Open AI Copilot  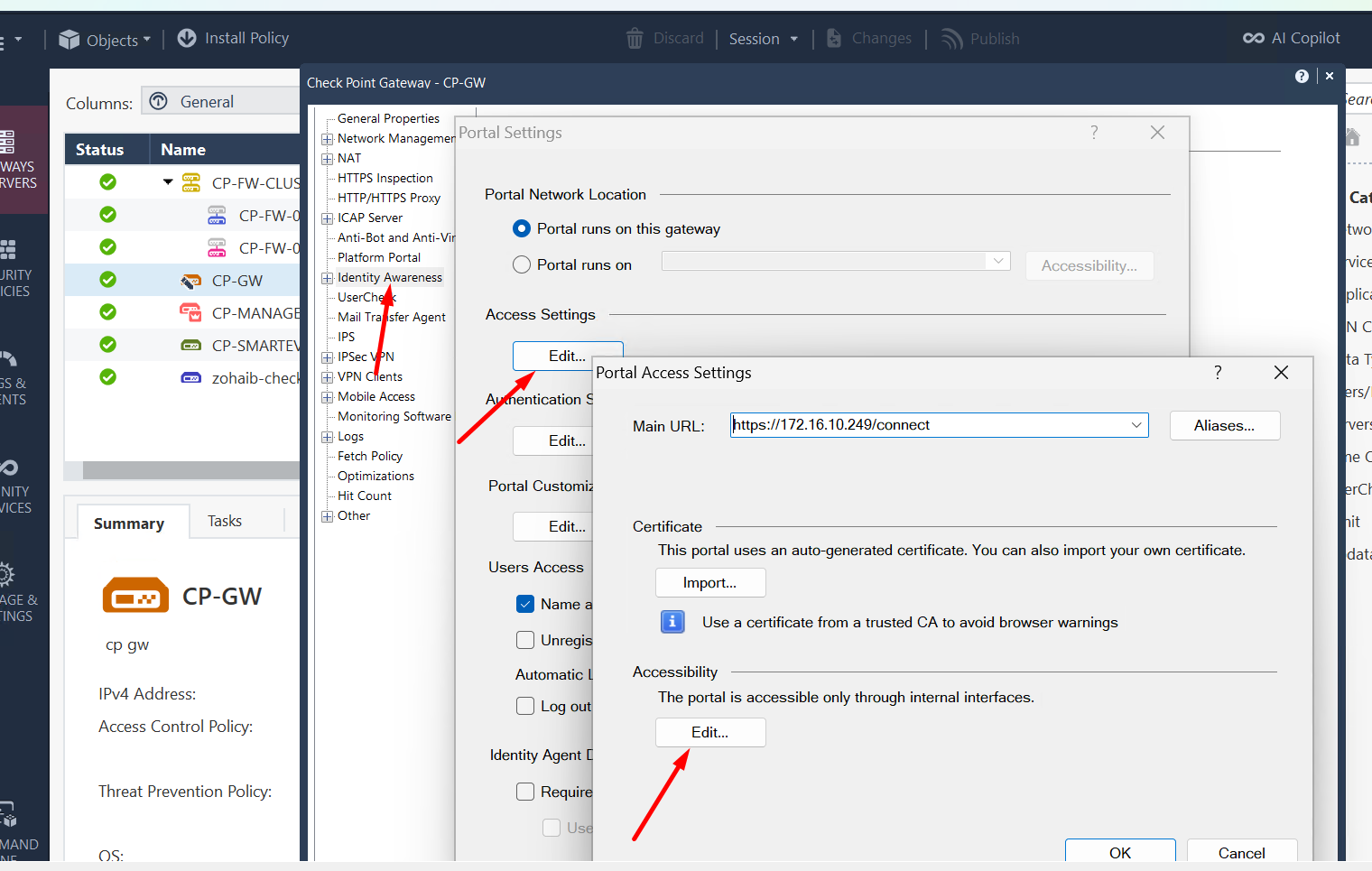click(1292, 38)
